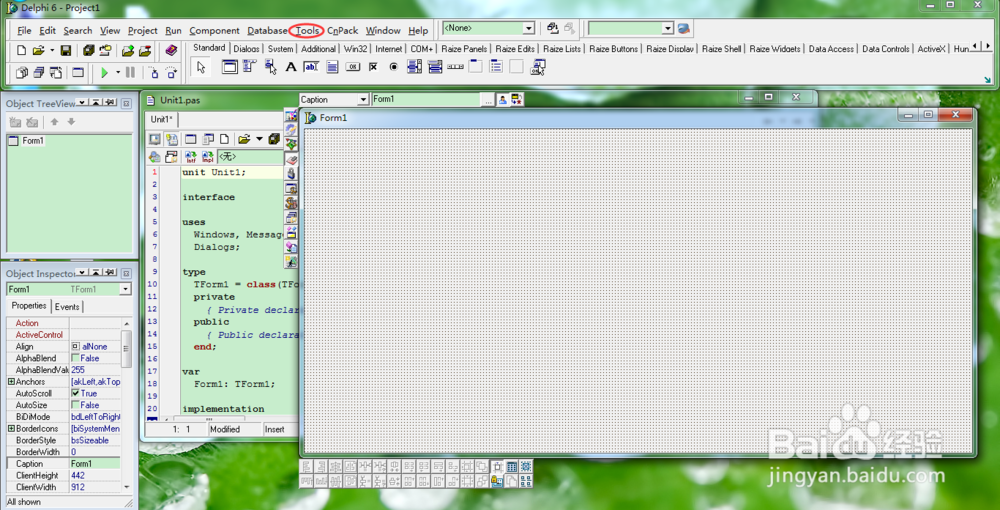Select the CheckBox component in the palette
This screenshot has width=1000, height=510.
pos(373,67)
